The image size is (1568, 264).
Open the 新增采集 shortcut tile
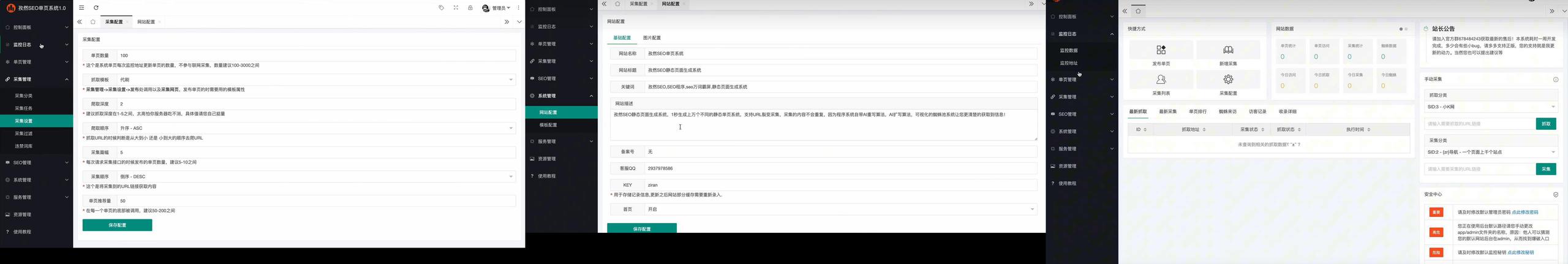[x=1228, y=54]
